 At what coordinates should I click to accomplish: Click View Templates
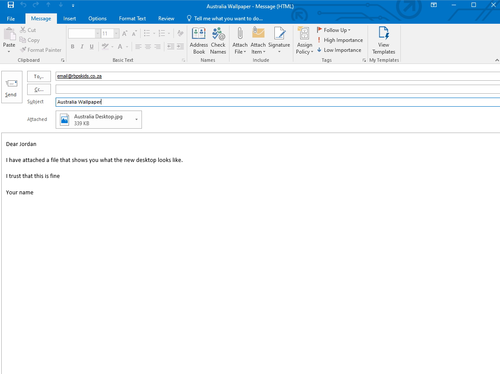[384, 41]
